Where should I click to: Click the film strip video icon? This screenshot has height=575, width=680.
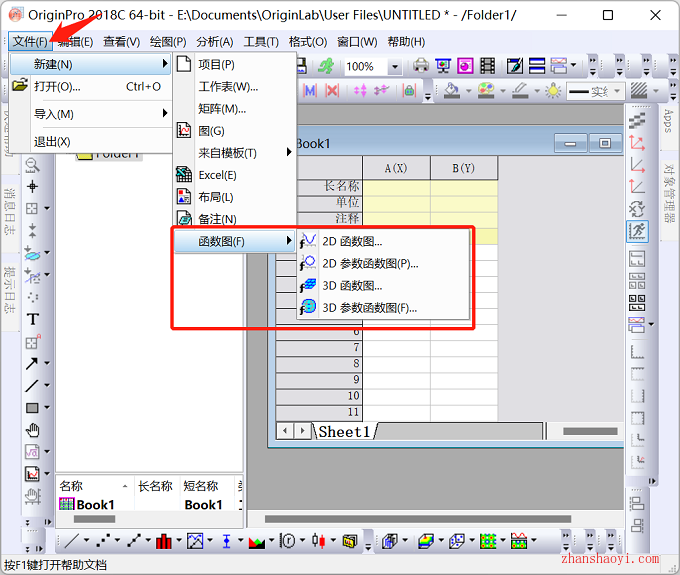coord(488,66)
